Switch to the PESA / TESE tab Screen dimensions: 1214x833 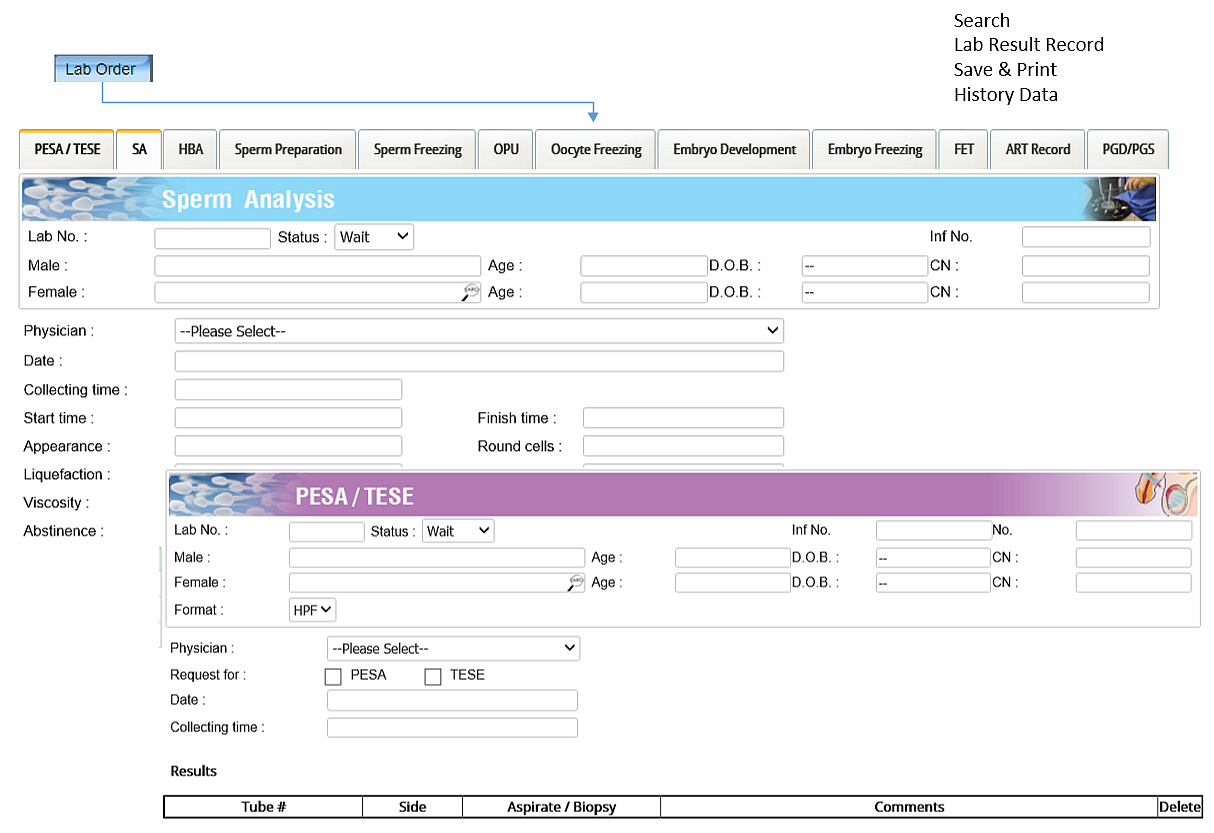click(x=67, y=149)
